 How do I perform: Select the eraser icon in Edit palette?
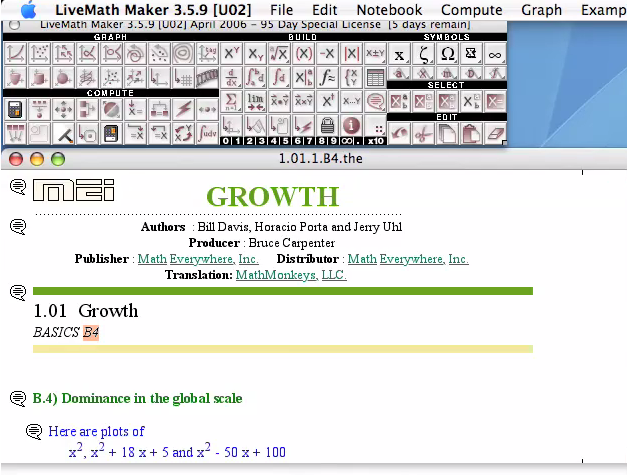tap(495, 131)
